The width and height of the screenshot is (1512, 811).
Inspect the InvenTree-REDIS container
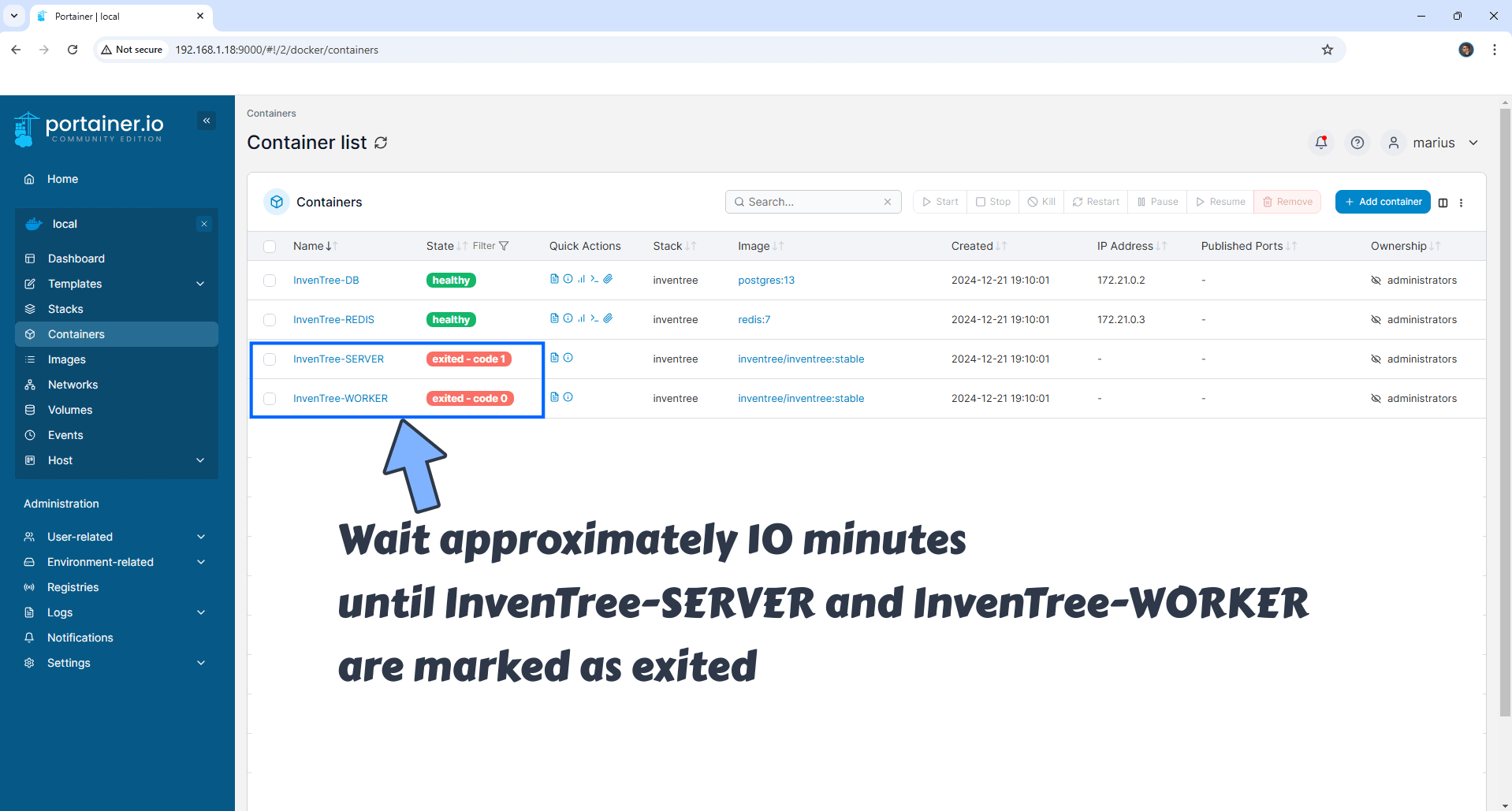point(568,318)
